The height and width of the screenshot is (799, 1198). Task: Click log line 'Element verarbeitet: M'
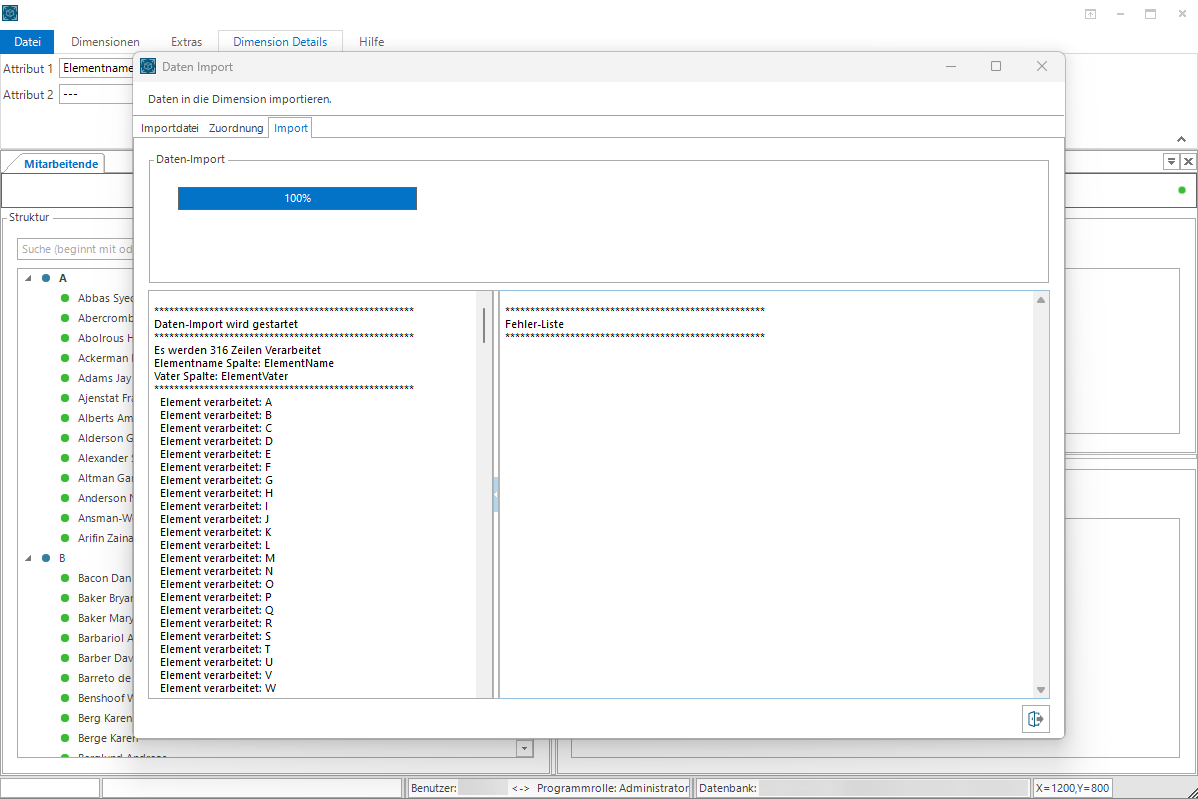pos(217,558)
